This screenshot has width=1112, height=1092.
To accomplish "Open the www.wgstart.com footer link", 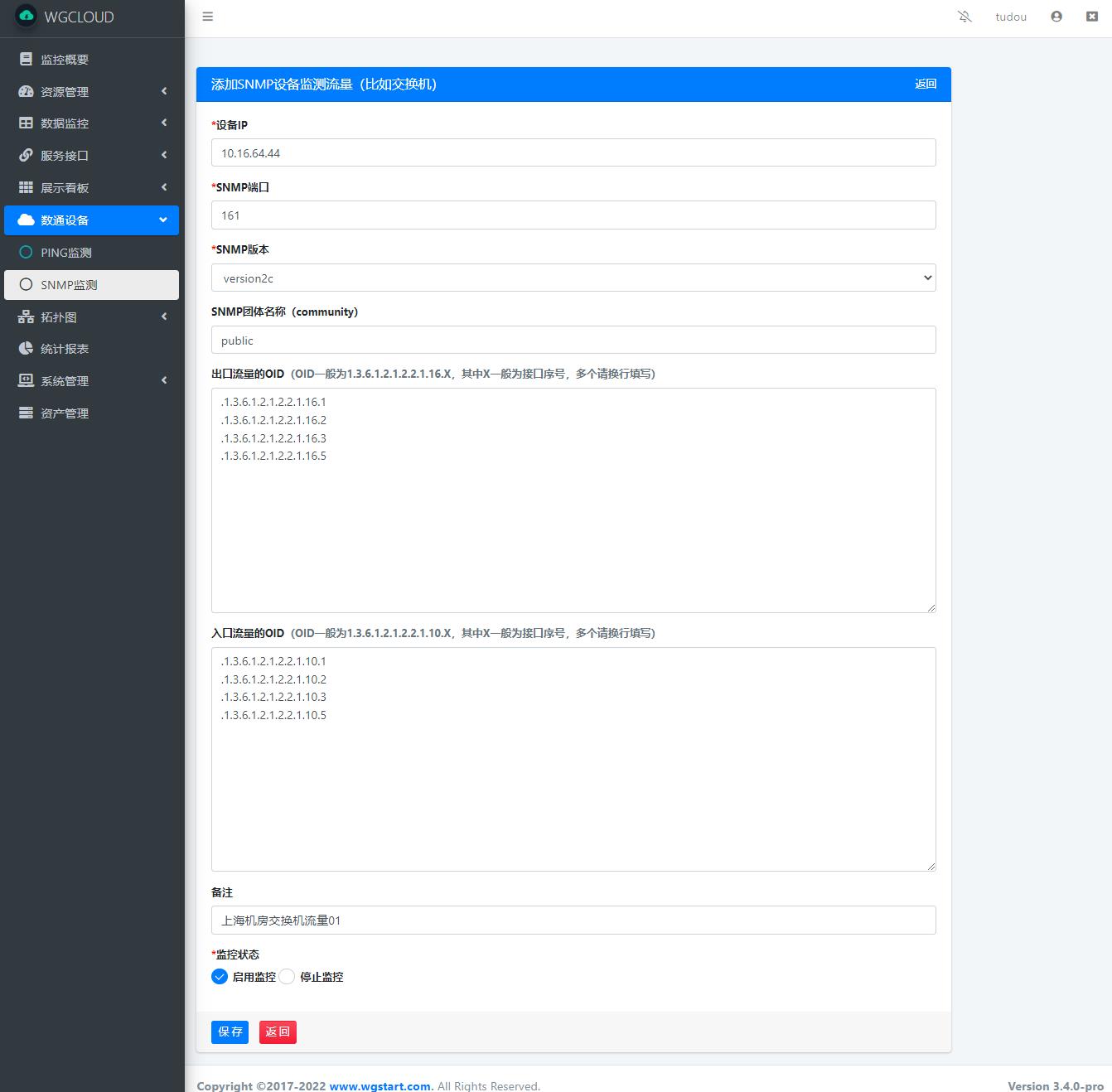I will tap(380, 1086).
